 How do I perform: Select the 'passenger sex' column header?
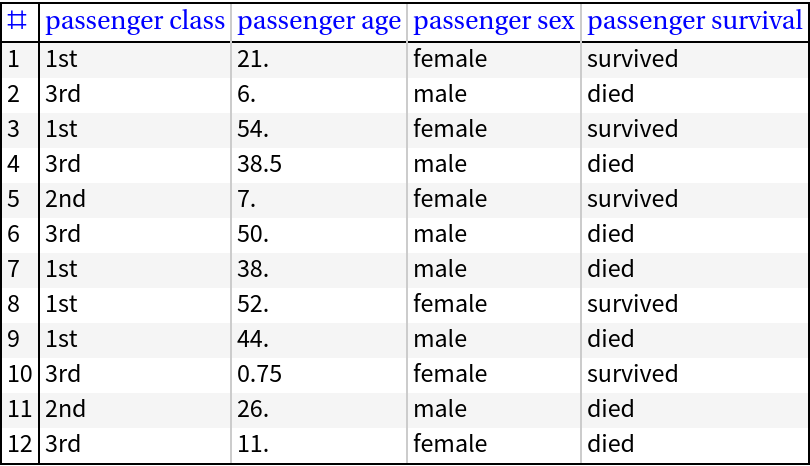click(x=494, y=21)
